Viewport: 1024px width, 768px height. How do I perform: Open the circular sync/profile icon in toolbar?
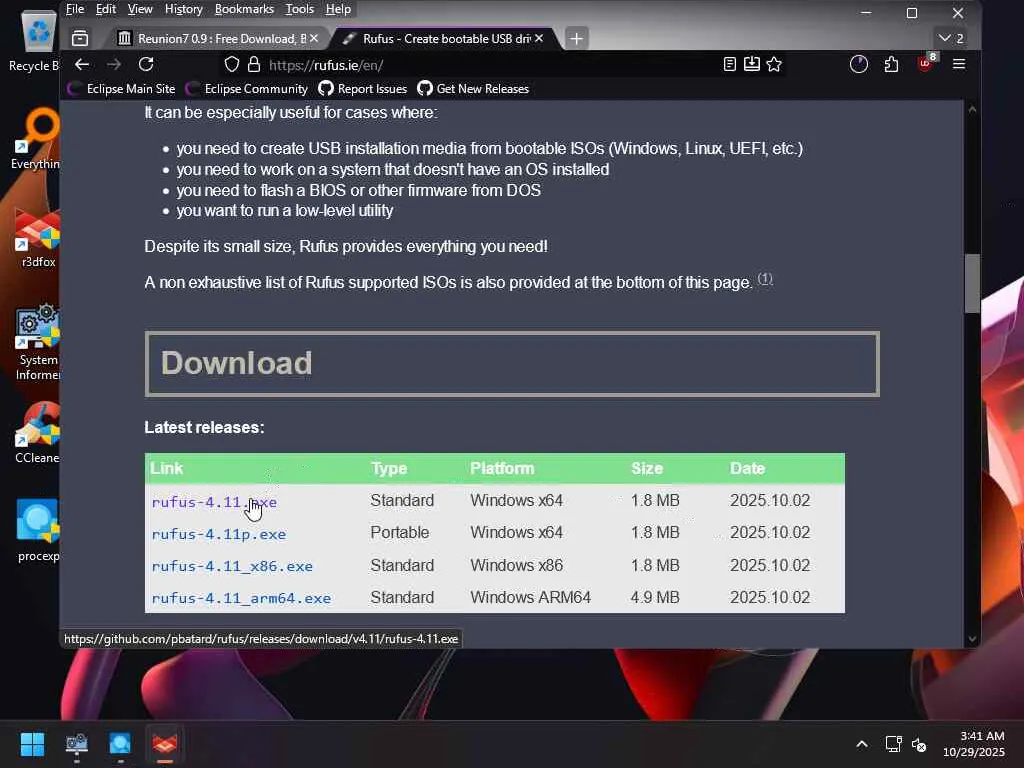859,64
